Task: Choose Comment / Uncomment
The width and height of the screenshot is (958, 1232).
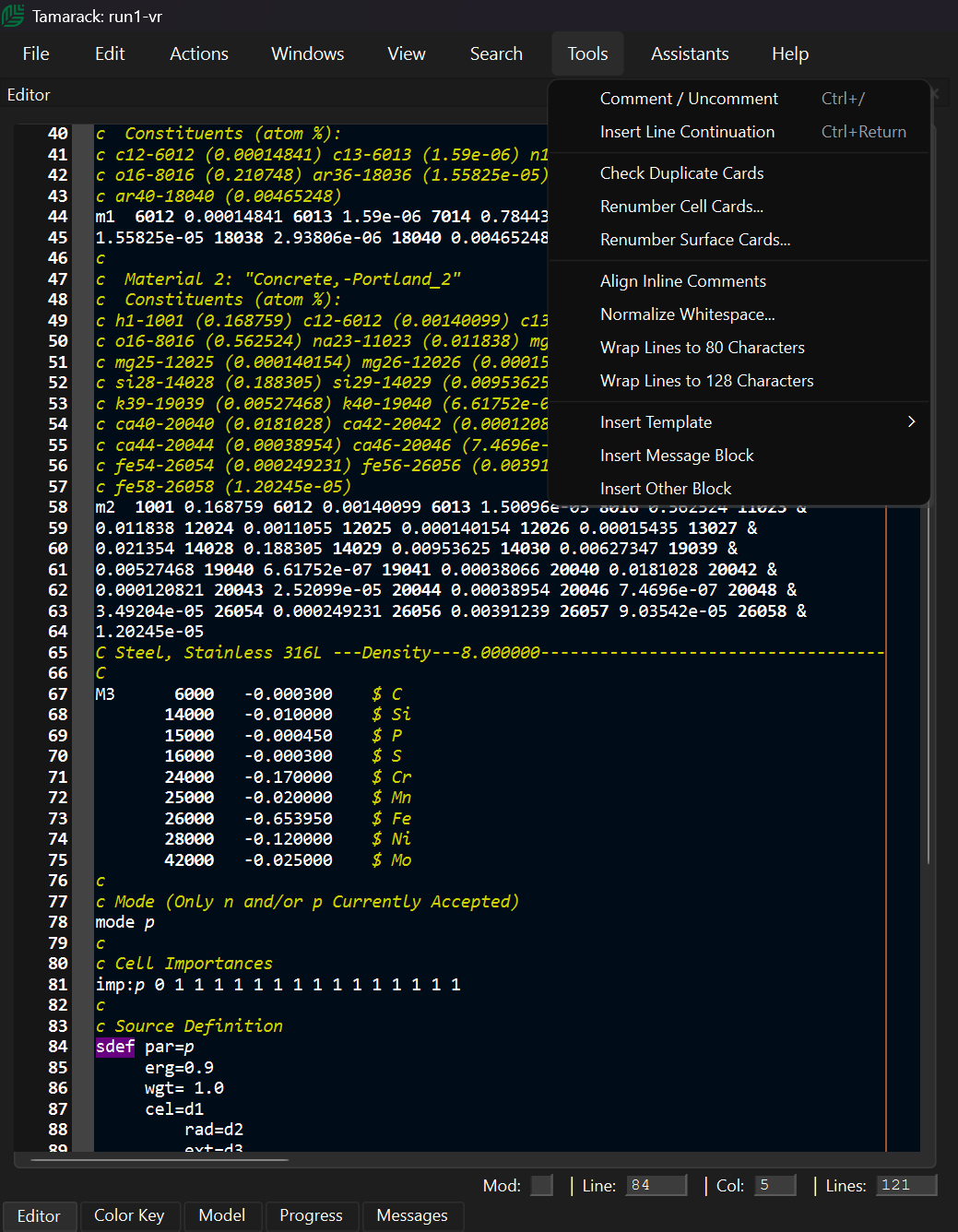Action: coord(739,99)
